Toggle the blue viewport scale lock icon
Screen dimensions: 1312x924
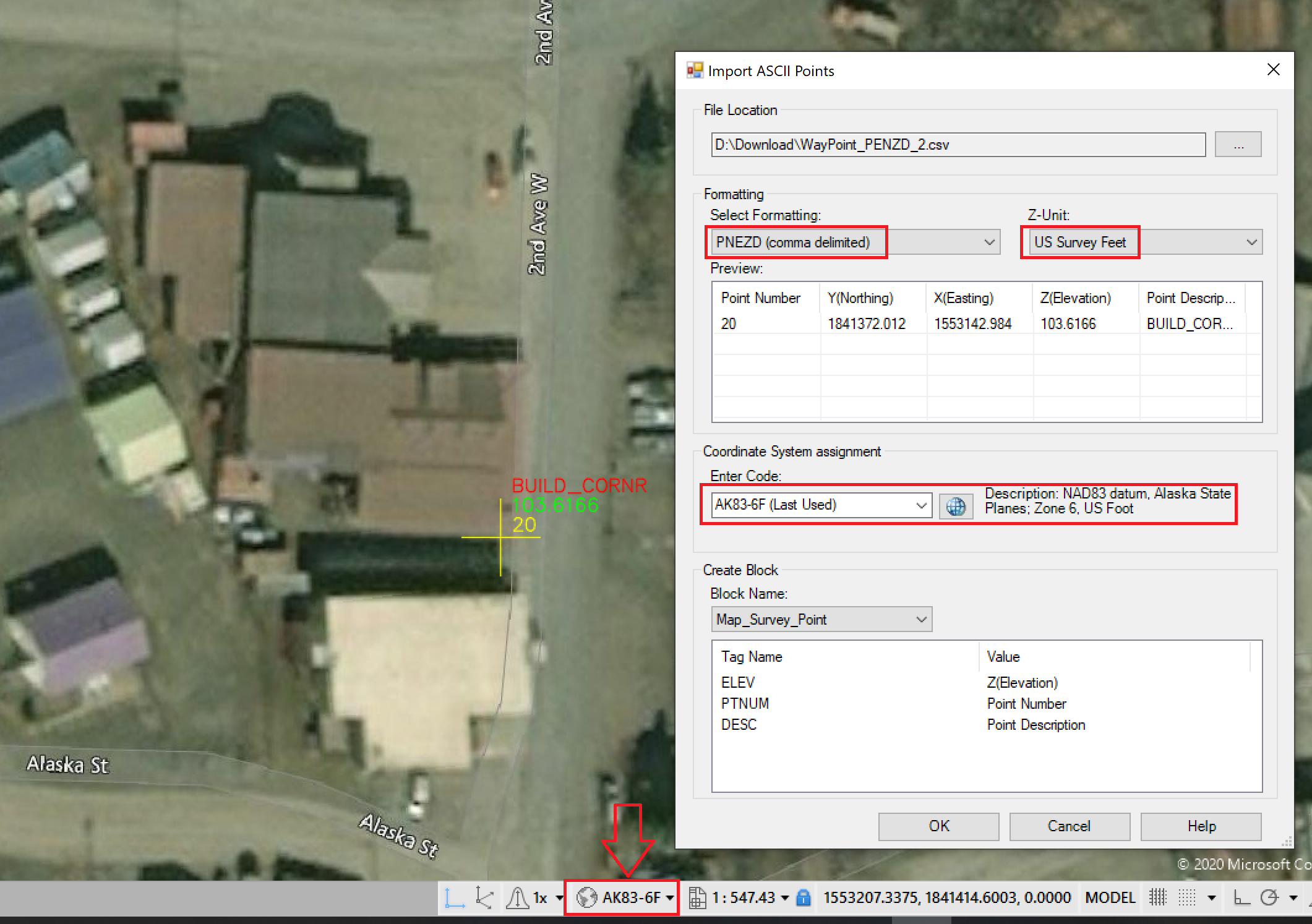pyautogui.click(x=804, y=897)
